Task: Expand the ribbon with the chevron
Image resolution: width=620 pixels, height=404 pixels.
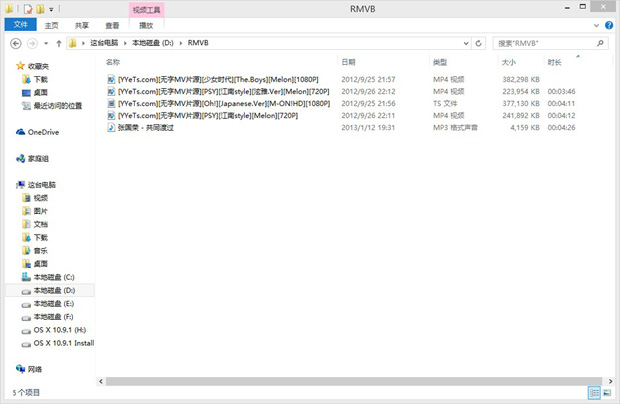Action: pyautogui.click(x=597, y=26)
